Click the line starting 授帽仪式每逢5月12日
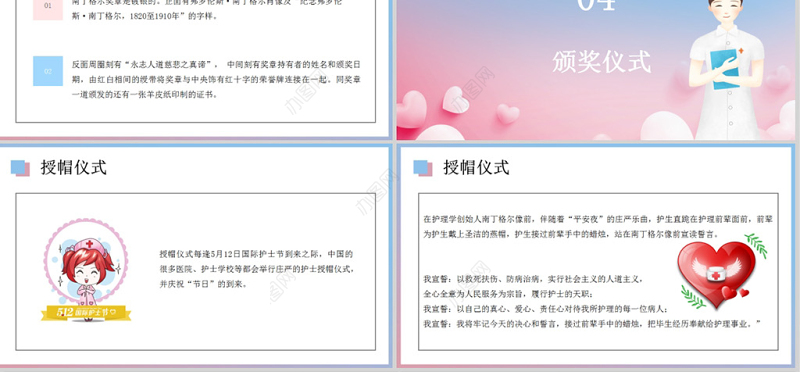The image size is (800, 372). (257, 254)
